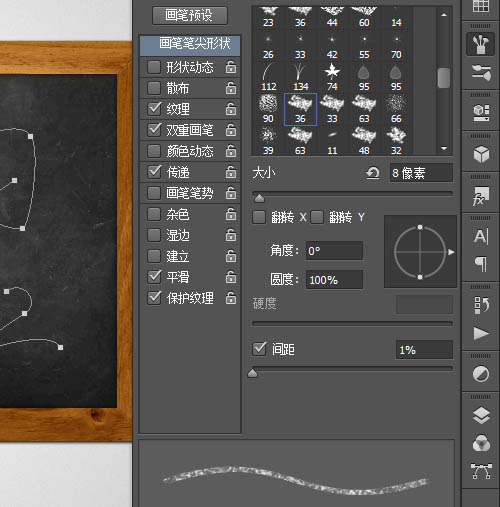Open the 双重画笔 settings label
The width and height of the screenshot is (500, 507).
coord(190,130)
